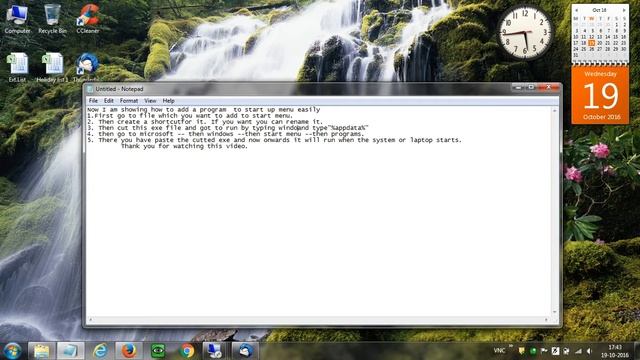Click the yellow shield tray icon
Screen dimensions: 640x360
pyautogui.click(x=522, y=351)
